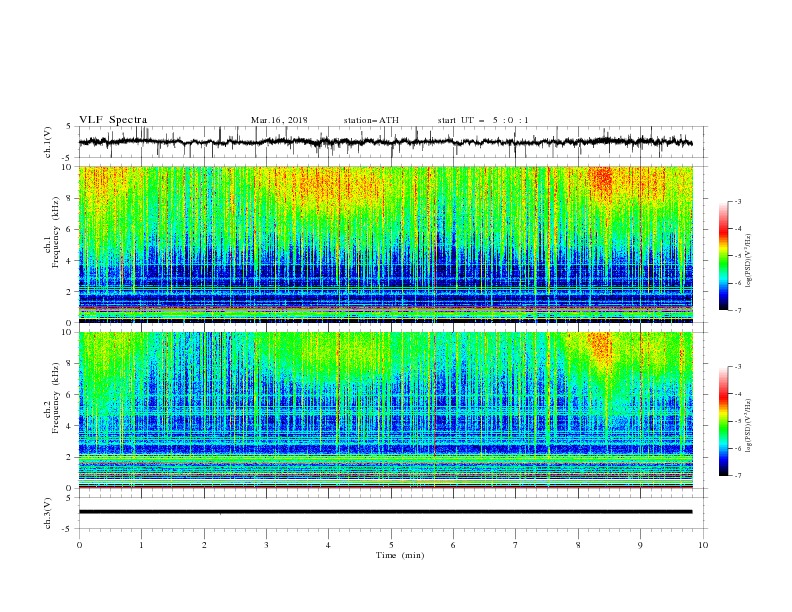Click the ch.1 color bar "log(PSD)" label
The width and height of the screenshot is (792, 612).
(748, 261)
